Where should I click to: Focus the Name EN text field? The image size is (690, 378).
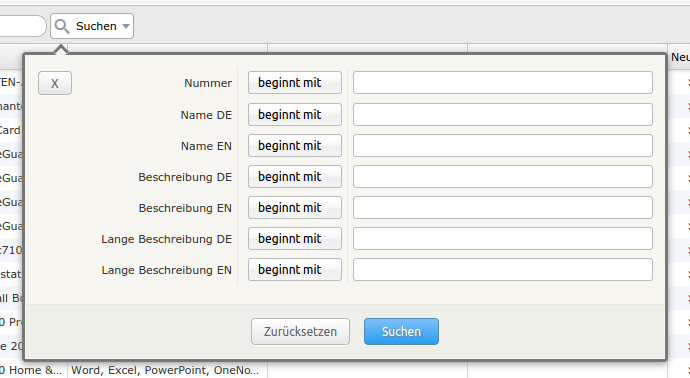(x=503, y=146)
